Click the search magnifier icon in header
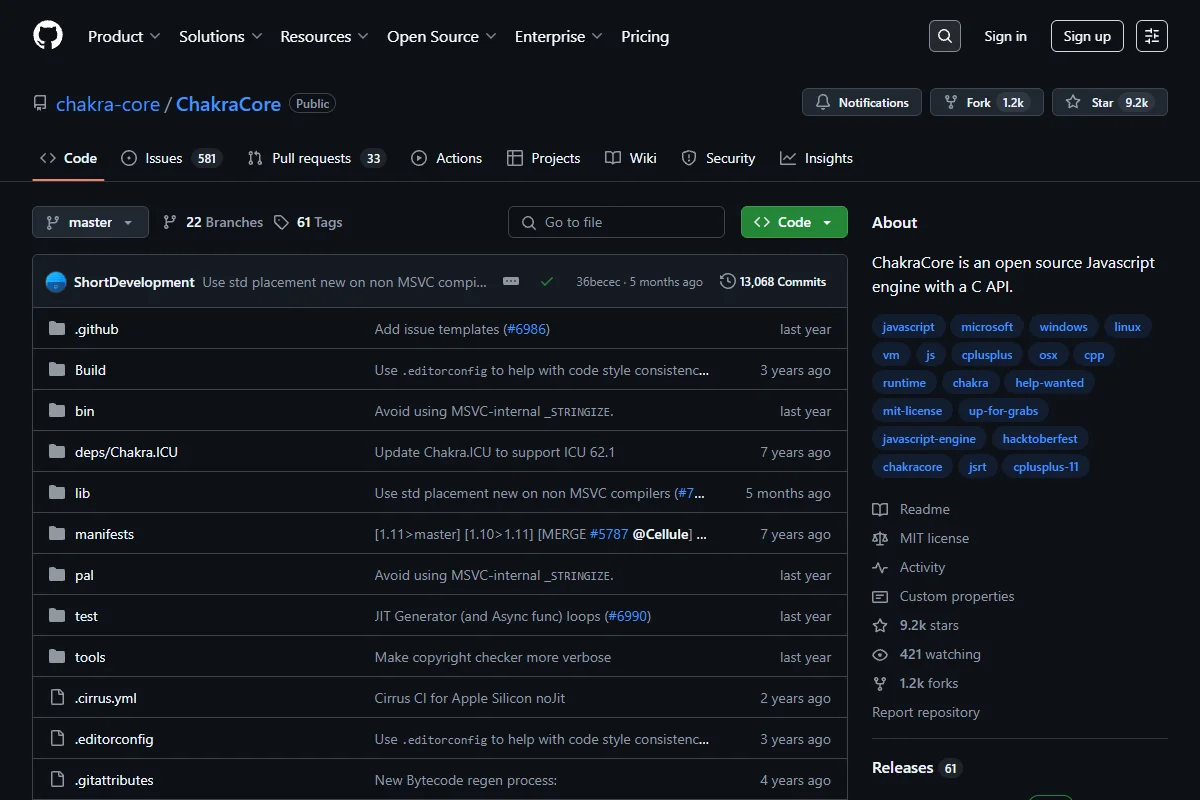 (x=944, y=36)
